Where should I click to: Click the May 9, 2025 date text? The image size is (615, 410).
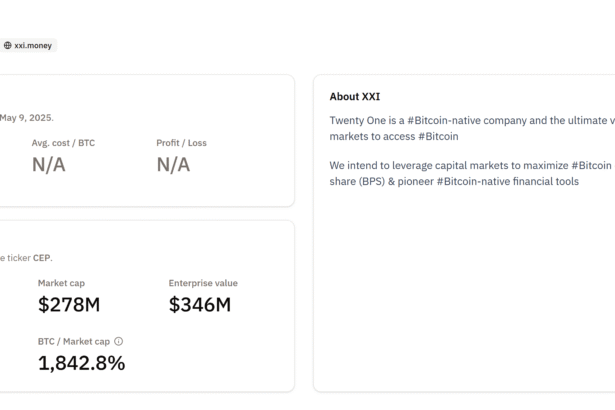(x=26, y=118)
